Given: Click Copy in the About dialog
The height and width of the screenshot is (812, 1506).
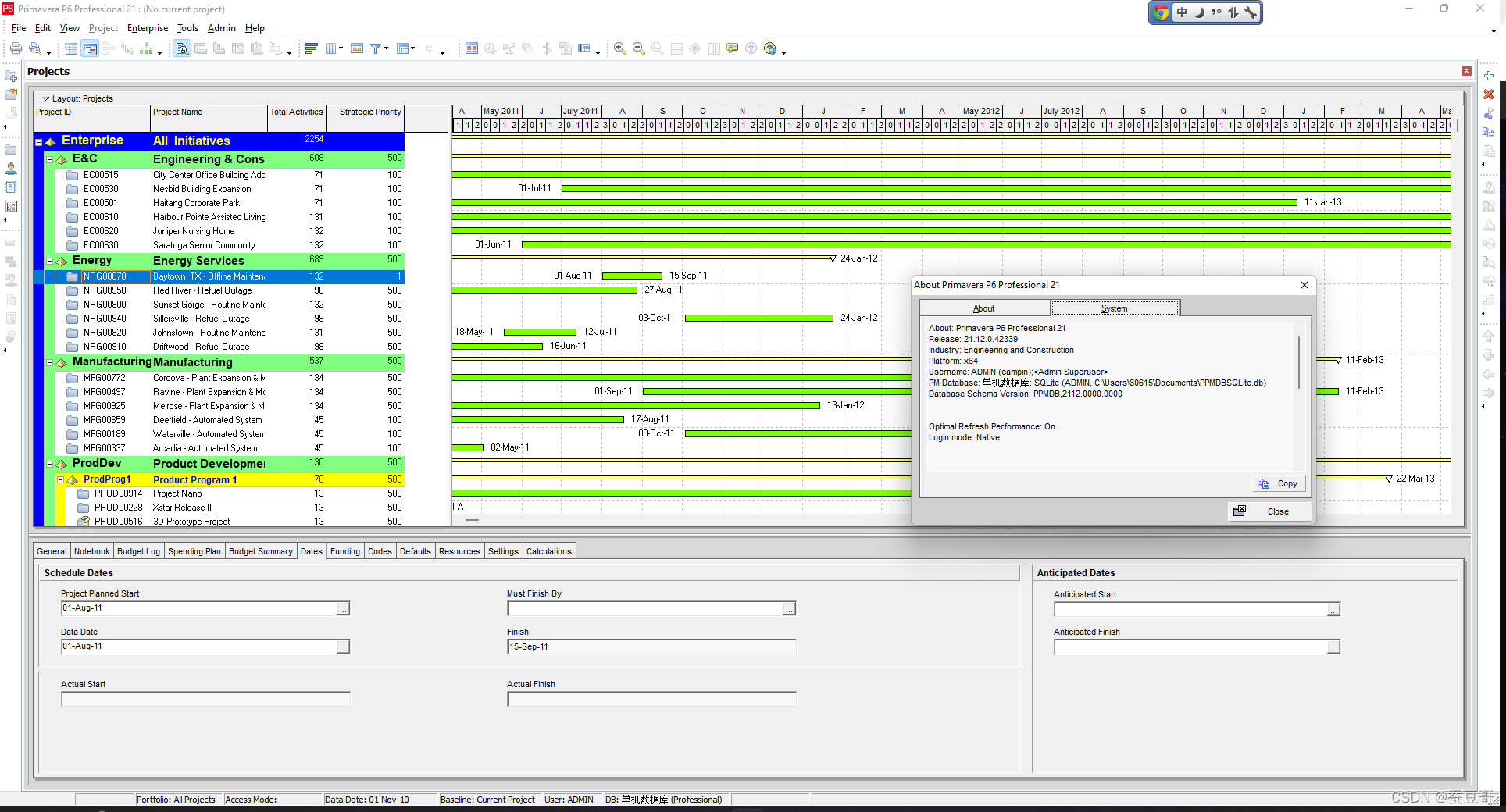Looking at the screenshot, I should (x=1278, y=483).
